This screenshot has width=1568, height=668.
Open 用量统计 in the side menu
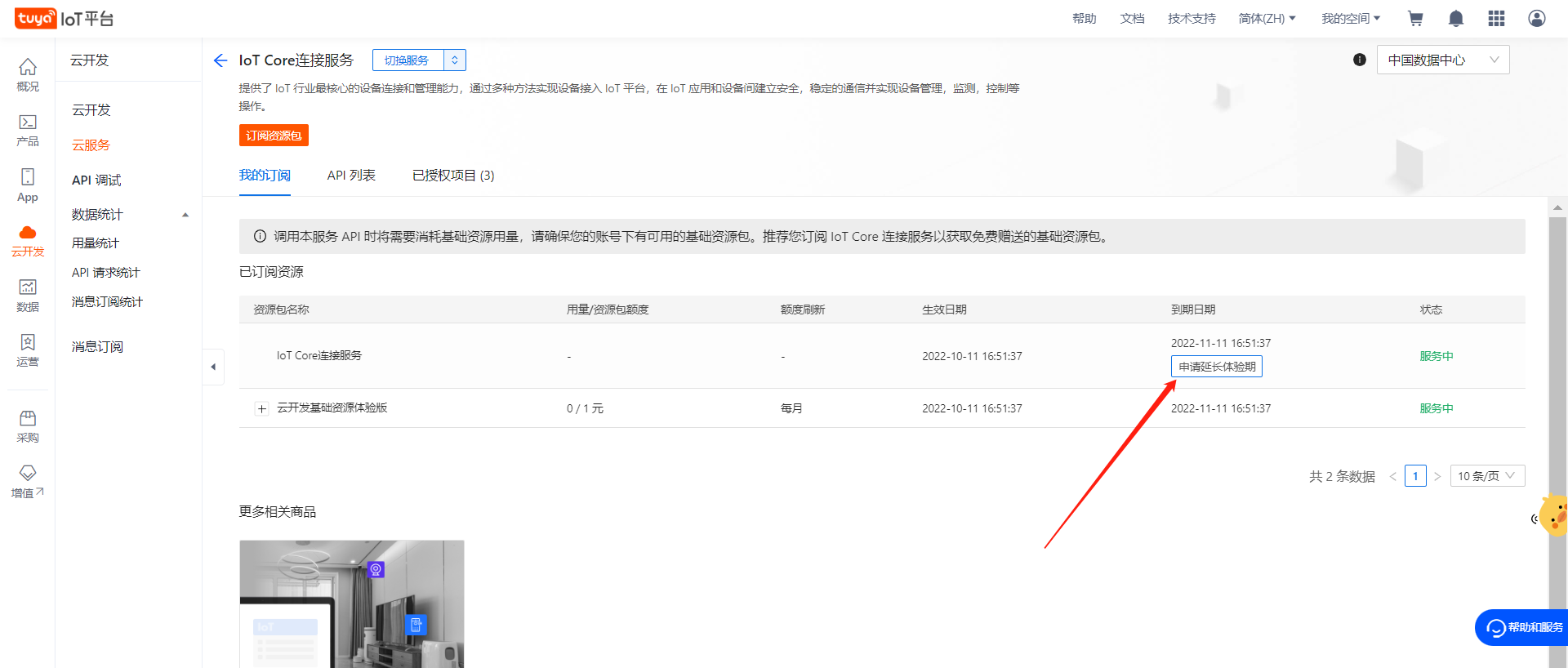(96, 243)
